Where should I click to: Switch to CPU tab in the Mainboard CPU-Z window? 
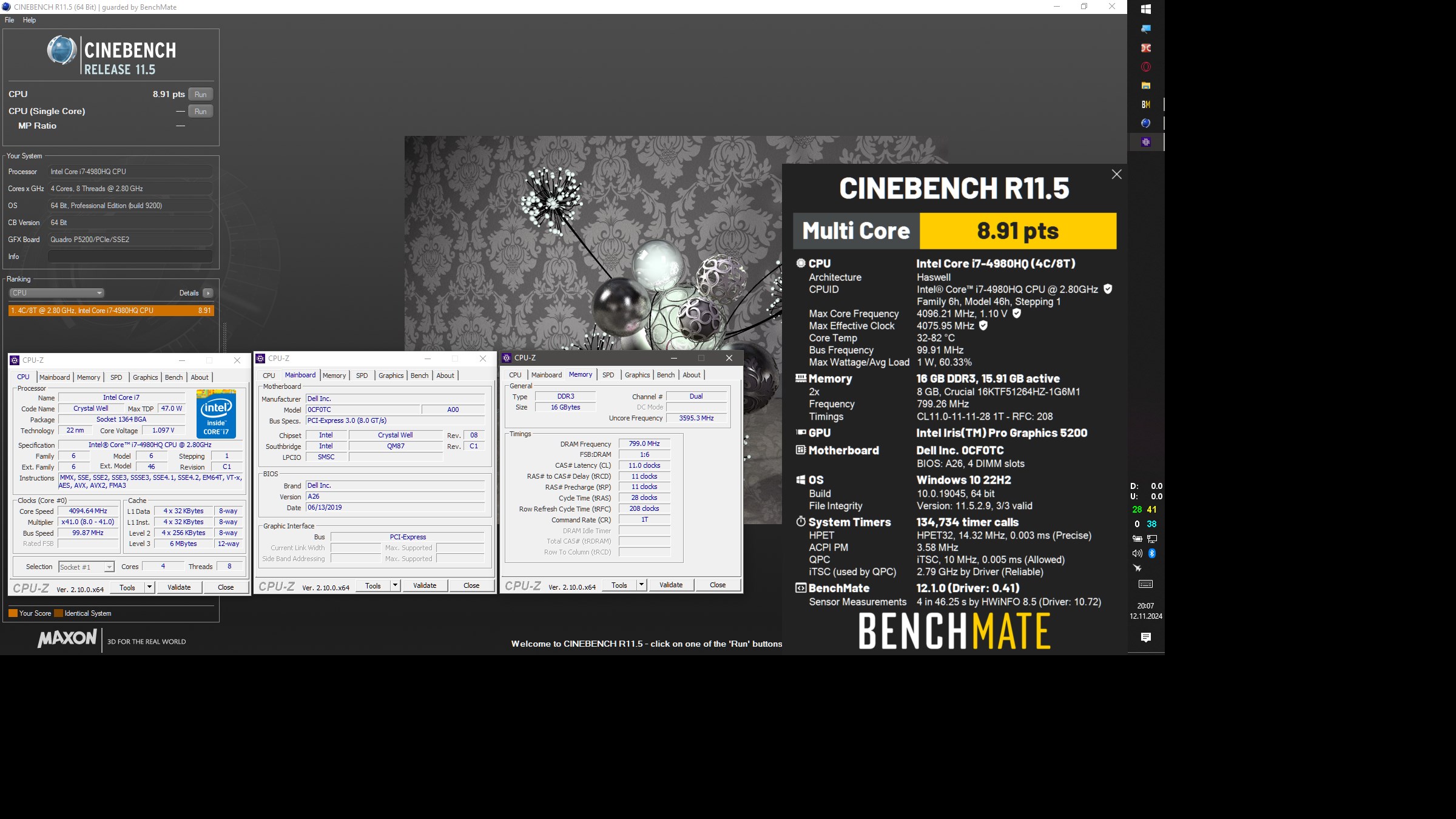(x=269, y=376)
